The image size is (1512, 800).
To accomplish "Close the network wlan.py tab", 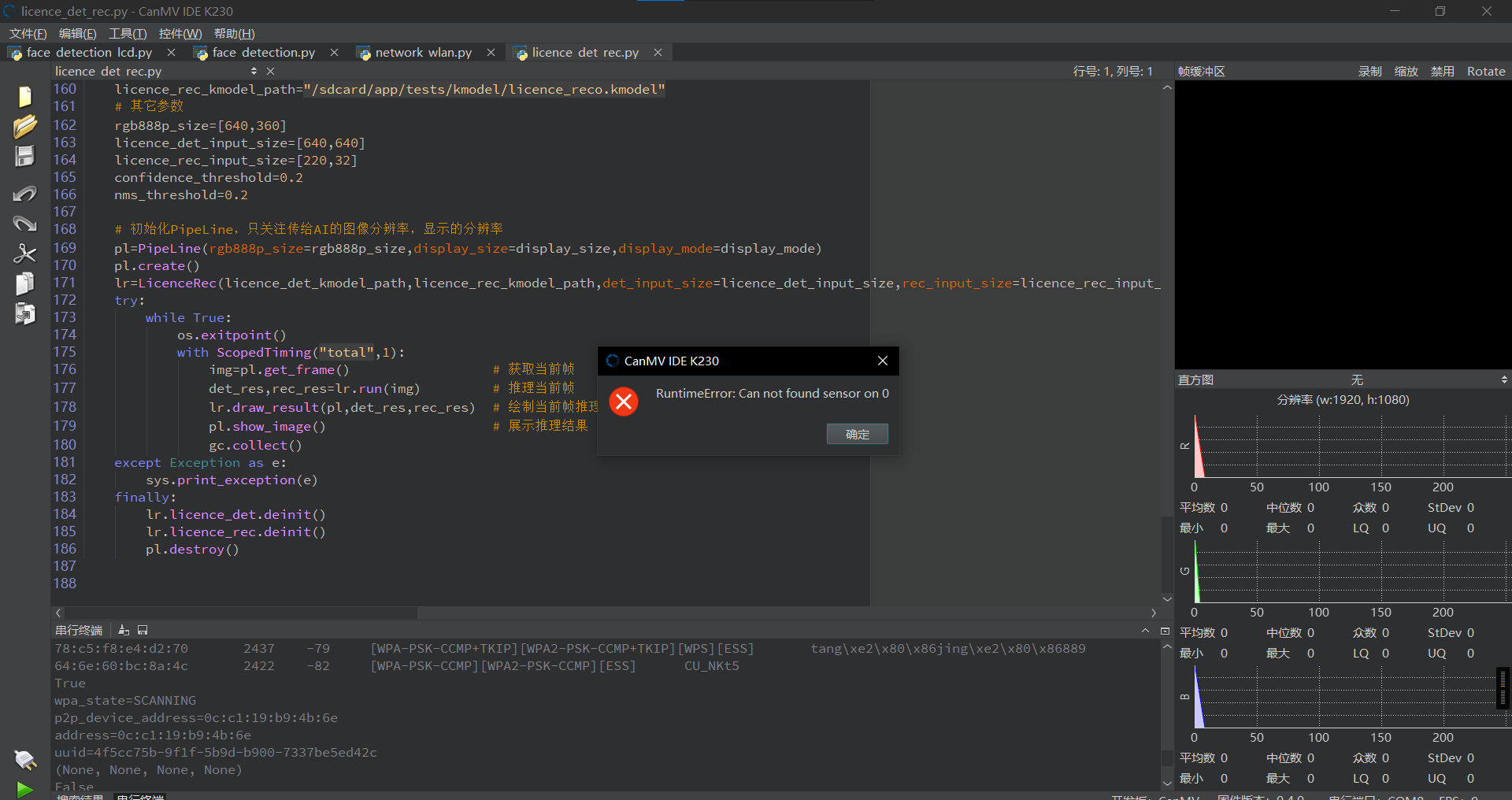I will [x=491, y=52].
